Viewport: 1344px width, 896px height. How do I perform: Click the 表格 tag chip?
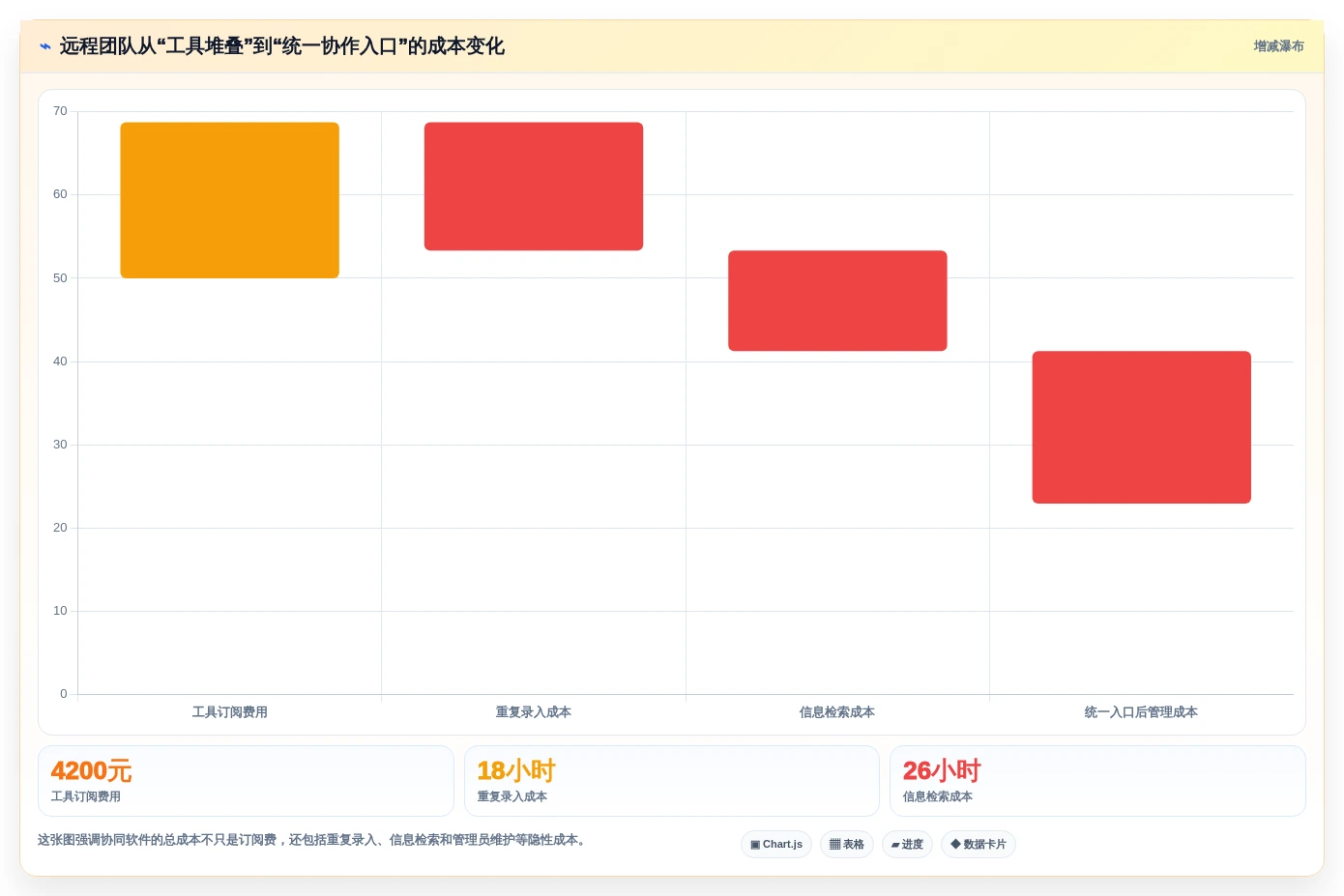(x=847, y=844)
